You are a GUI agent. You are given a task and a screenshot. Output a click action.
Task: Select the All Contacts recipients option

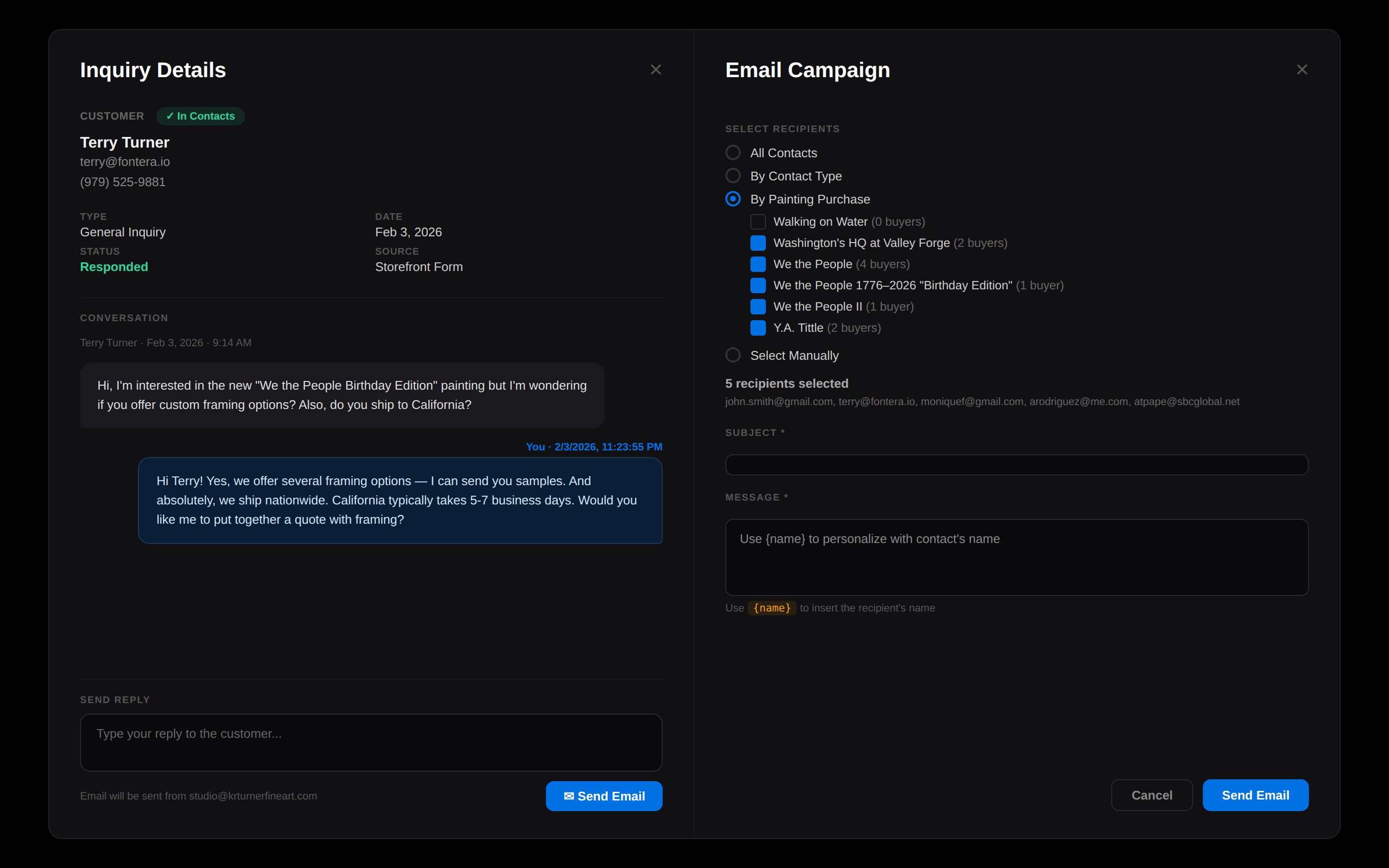(733, 152)
